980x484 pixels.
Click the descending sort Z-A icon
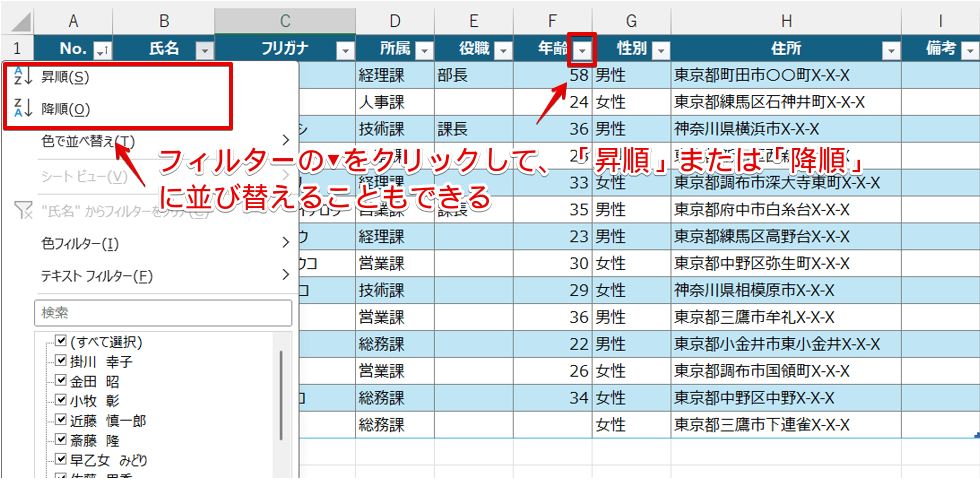coord(22,109)
